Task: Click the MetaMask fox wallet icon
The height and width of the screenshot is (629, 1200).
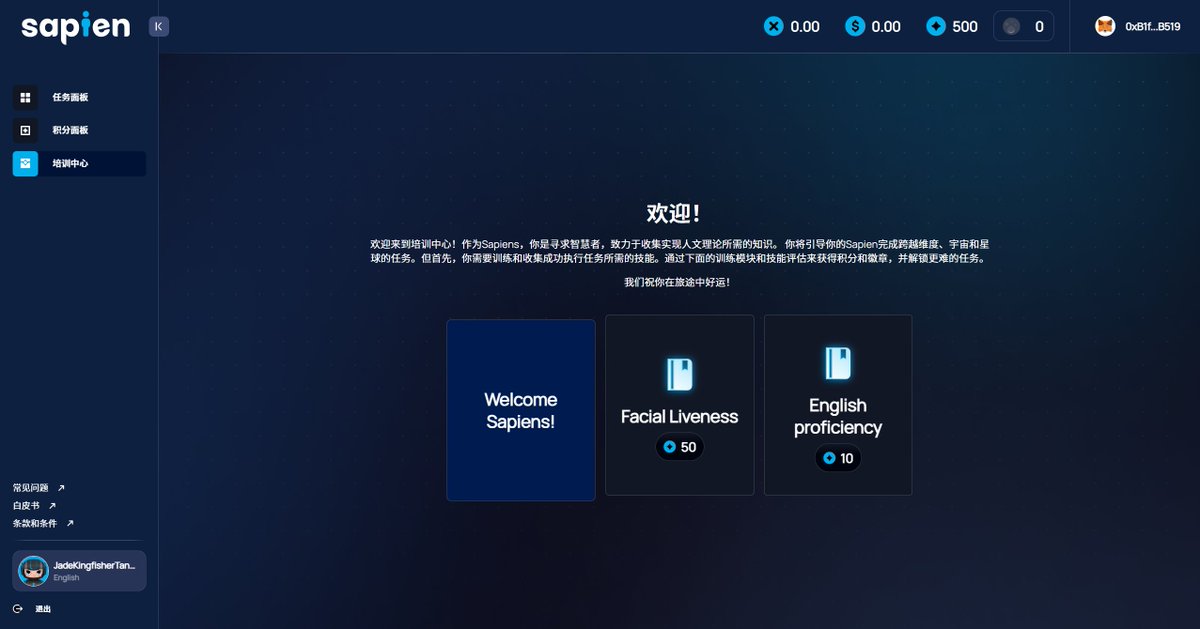Action: 1105,27
